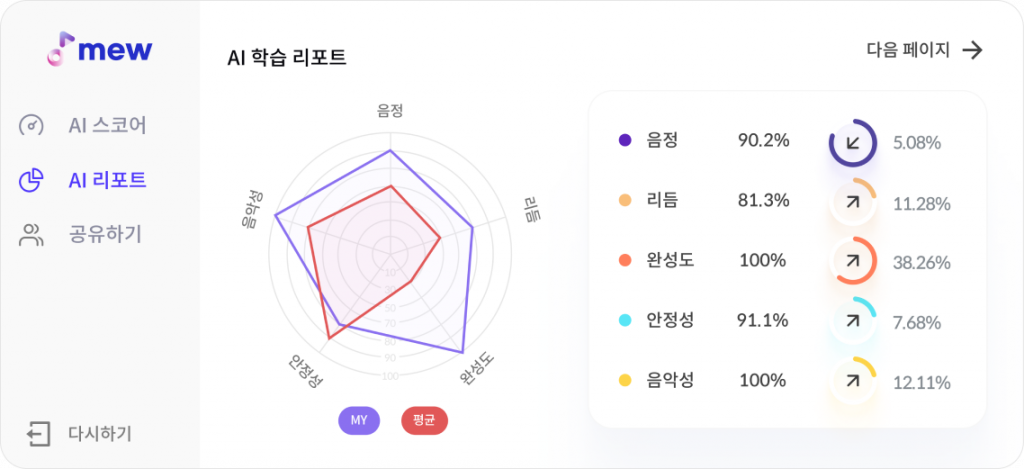This screenshot has height=469, width=1024.
Task: Click the 안정성 up-arrow progress ring
Action: tap(852, 321)
